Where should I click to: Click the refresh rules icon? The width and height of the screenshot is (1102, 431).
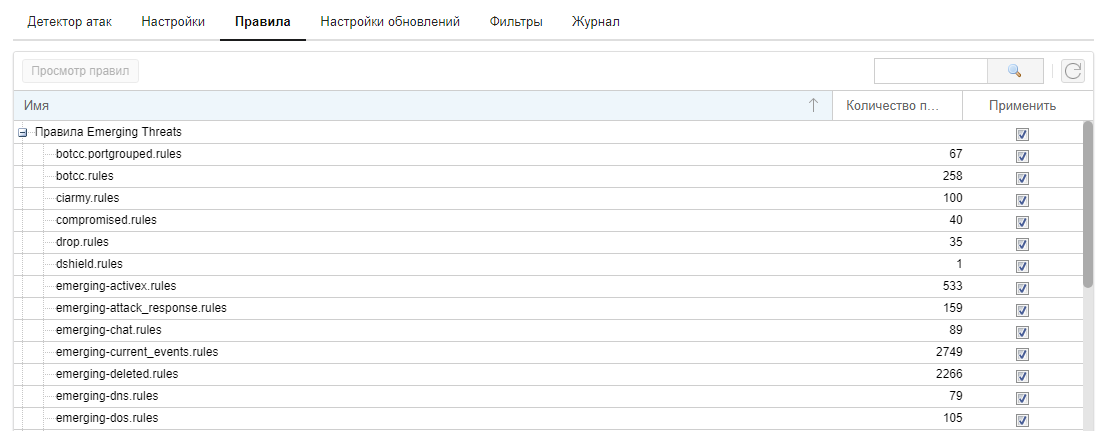pyautogui.click(x=1072, y=71)
